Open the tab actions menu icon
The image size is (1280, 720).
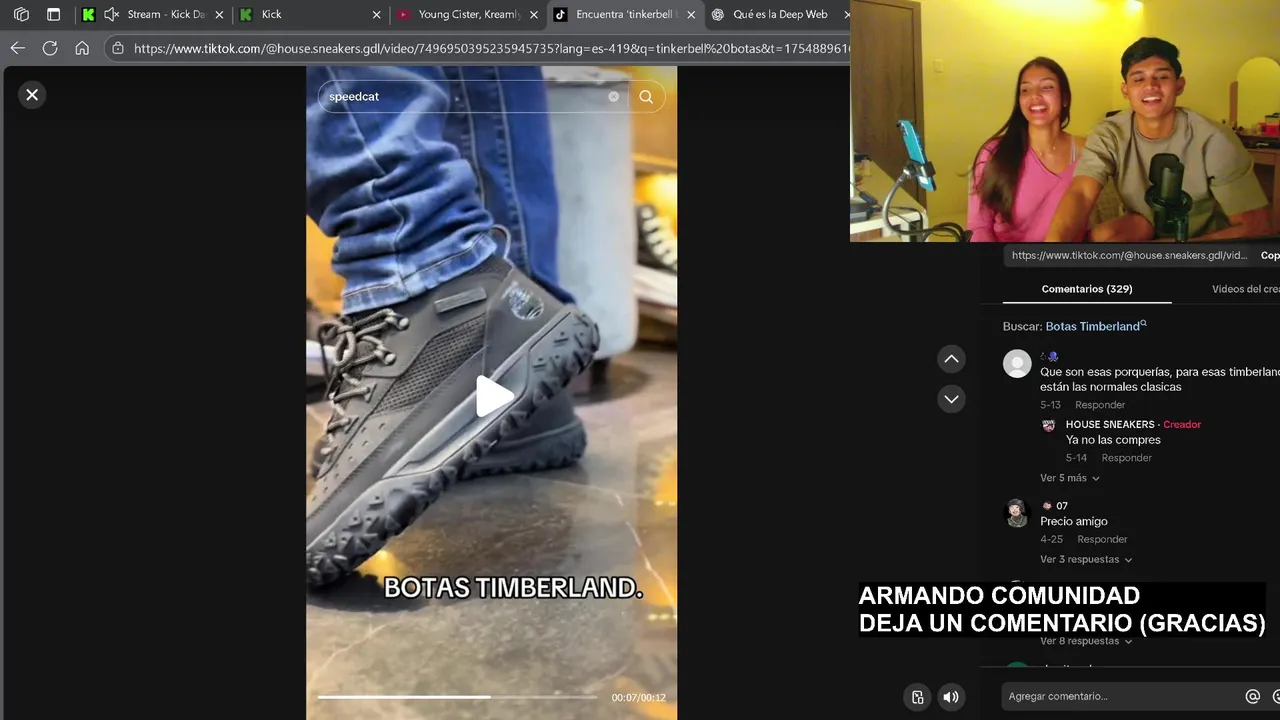[x=54, y=15]
